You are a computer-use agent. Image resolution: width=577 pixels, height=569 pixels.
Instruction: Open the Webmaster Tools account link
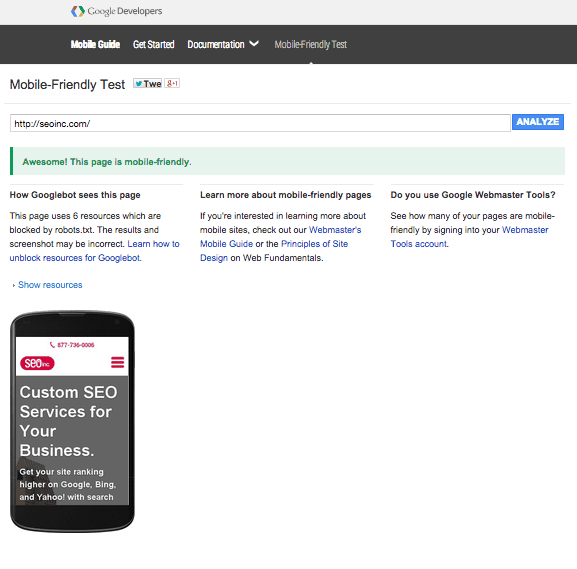coord(469,237)
